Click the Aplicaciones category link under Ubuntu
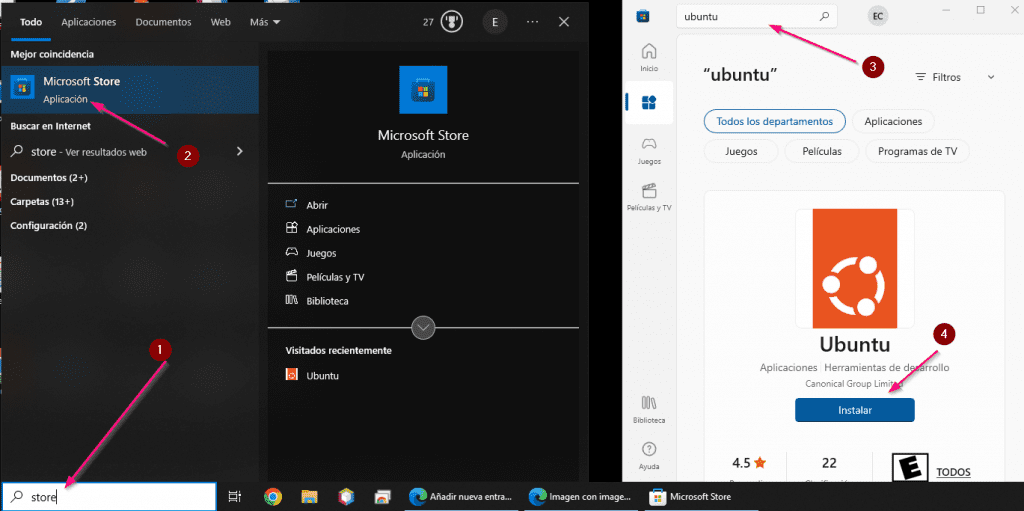The width and height of the screenshot is (1024, 511). tap(789, 367)
